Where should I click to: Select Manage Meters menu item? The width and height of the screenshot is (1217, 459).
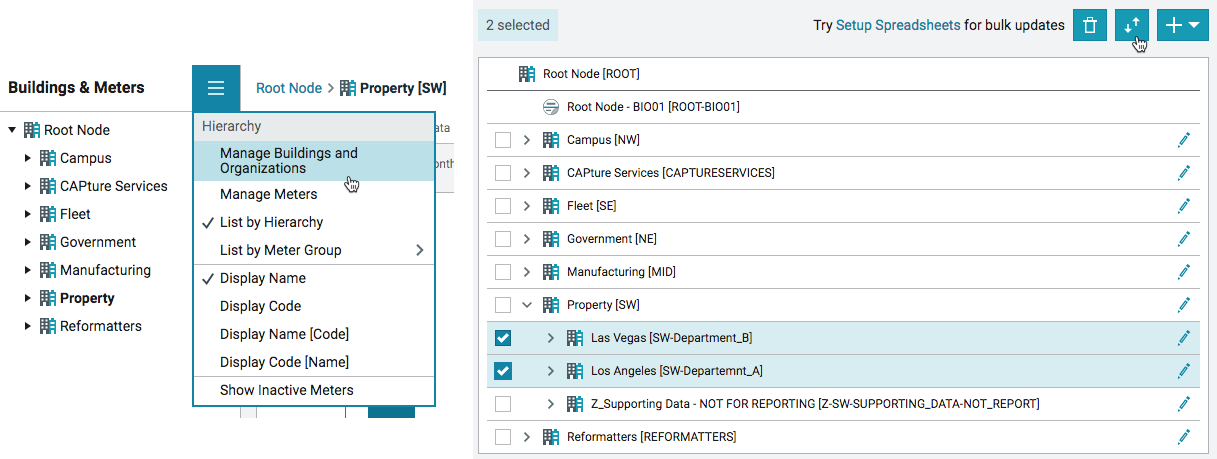[x=314, y=194]
